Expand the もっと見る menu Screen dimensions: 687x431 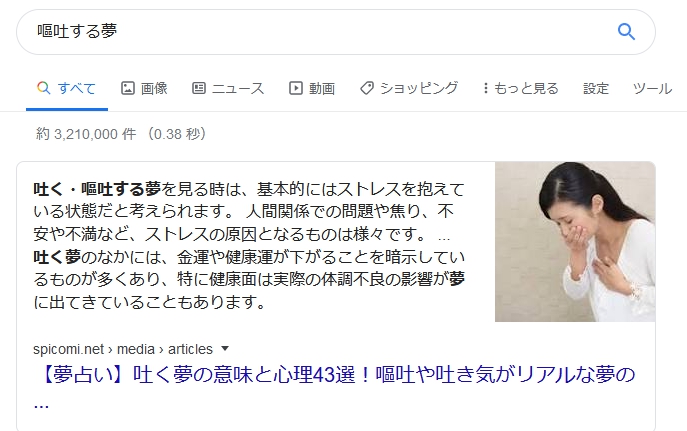point(521,88)
